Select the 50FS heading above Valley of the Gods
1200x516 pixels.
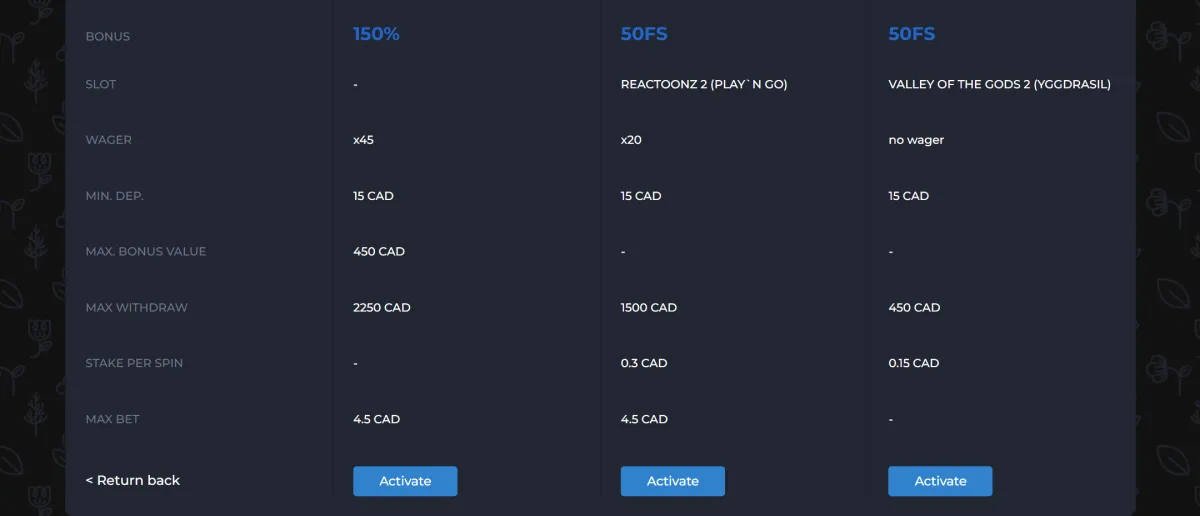[912, 34]
